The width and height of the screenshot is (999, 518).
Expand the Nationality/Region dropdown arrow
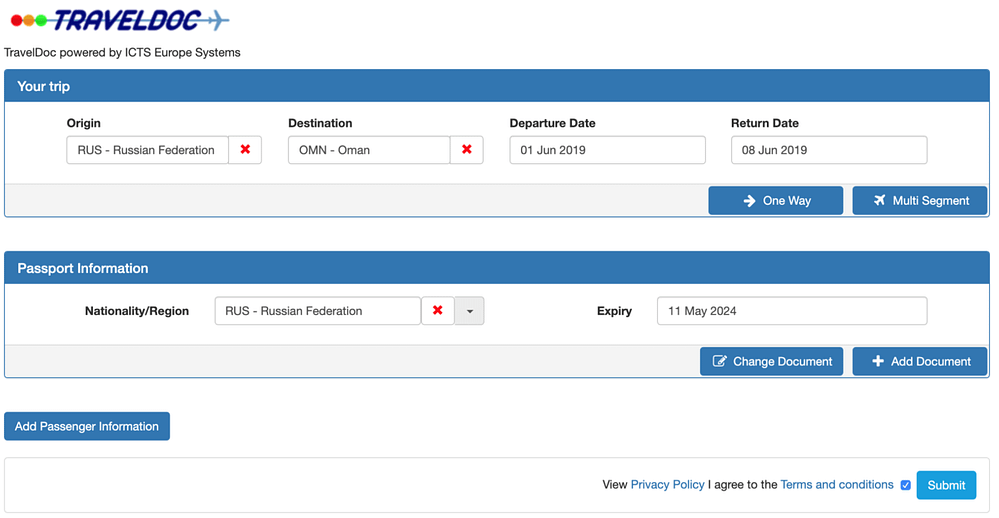pyautogui.click(x=469, y=311)
